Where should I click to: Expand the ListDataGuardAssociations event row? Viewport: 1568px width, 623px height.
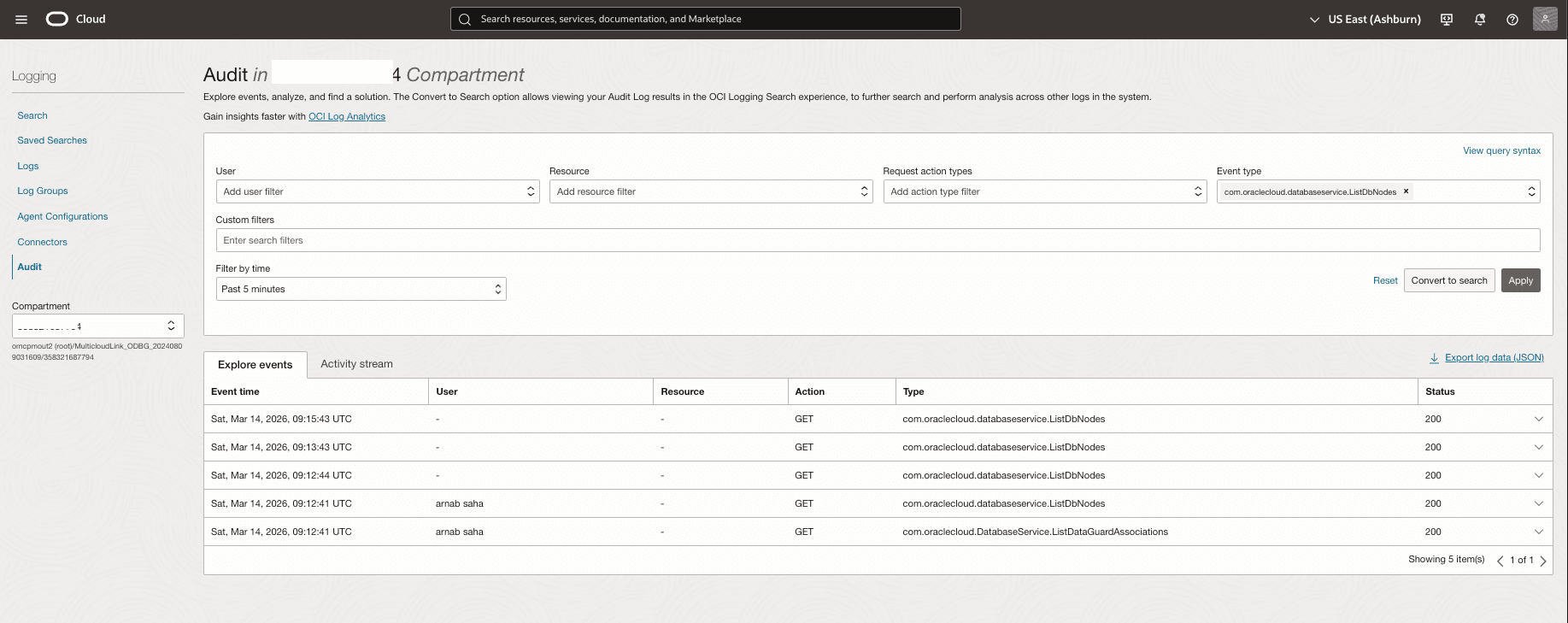(1539, 532)
